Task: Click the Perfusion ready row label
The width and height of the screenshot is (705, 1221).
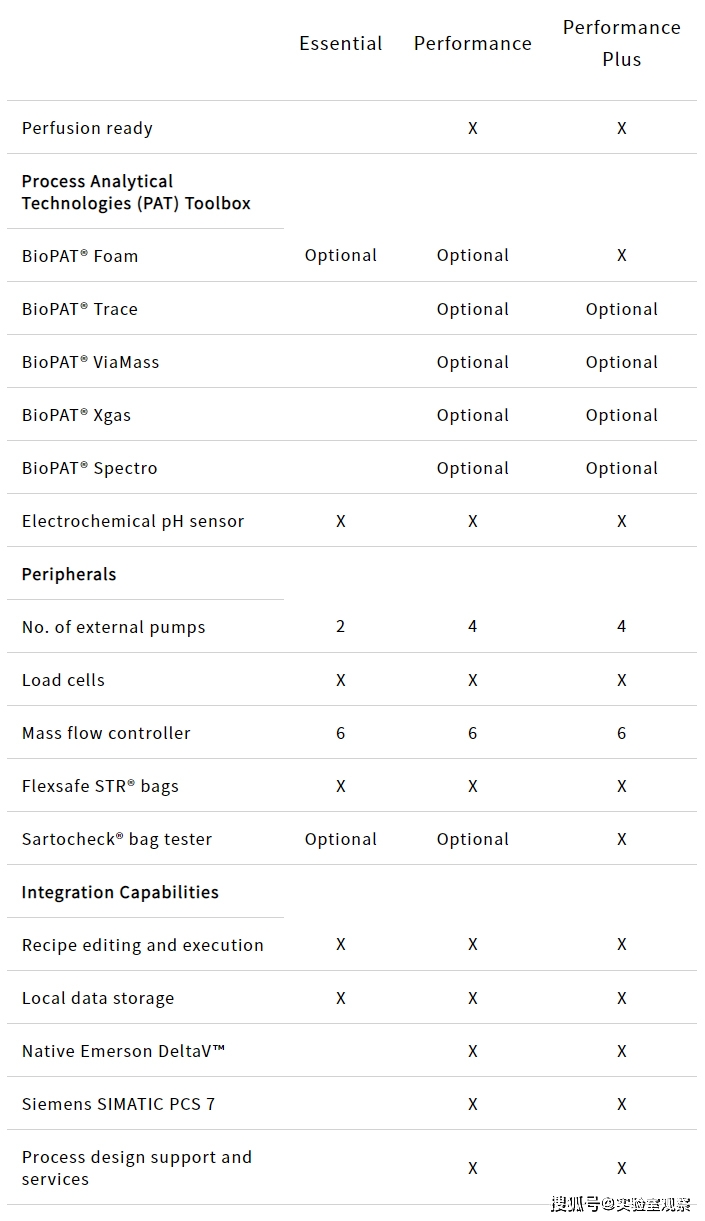Action: tap(87, 128)
